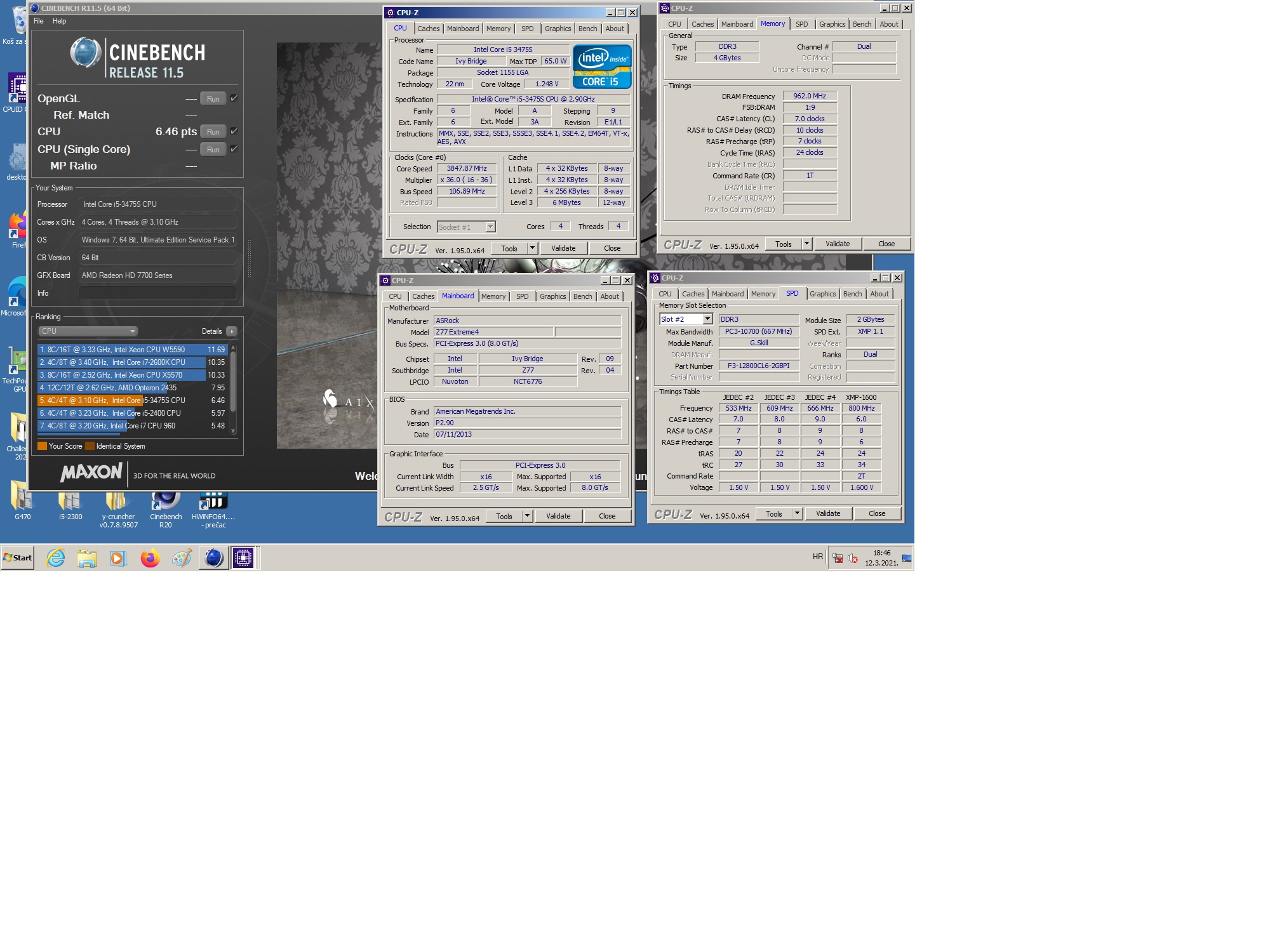Switch to CPU-Z taskbar button
1270x952 pixels.
tap(244, 558)
